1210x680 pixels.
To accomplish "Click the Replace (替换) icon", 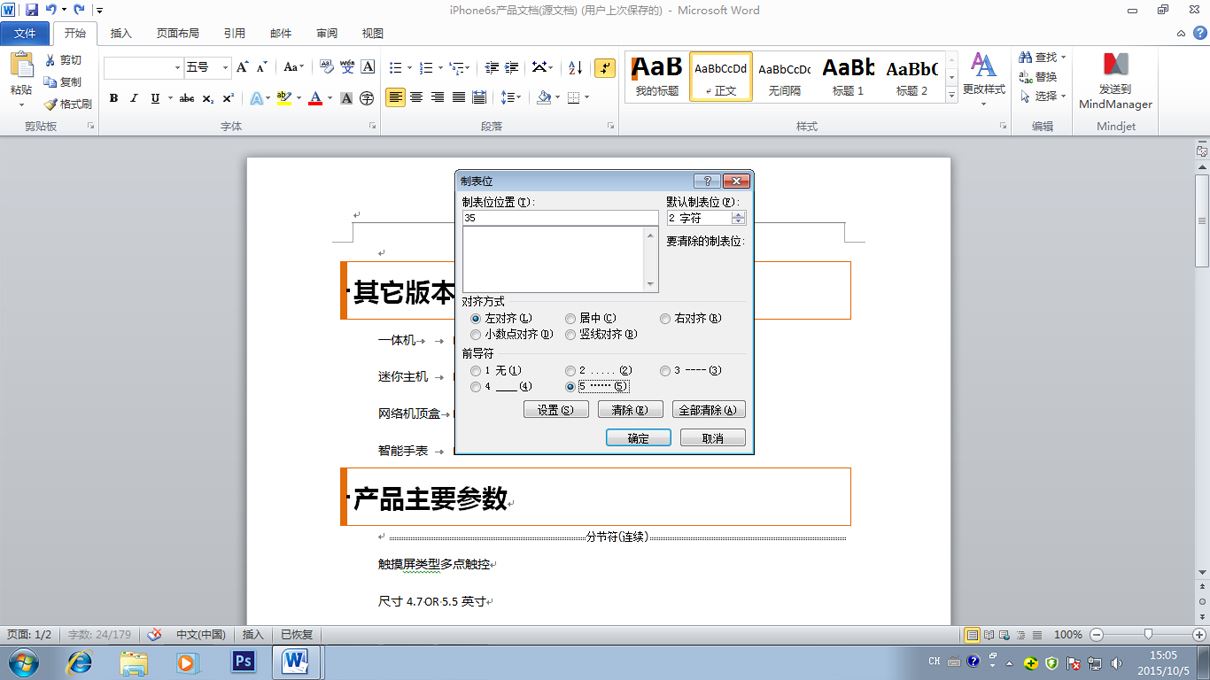I will [1026, 77].
